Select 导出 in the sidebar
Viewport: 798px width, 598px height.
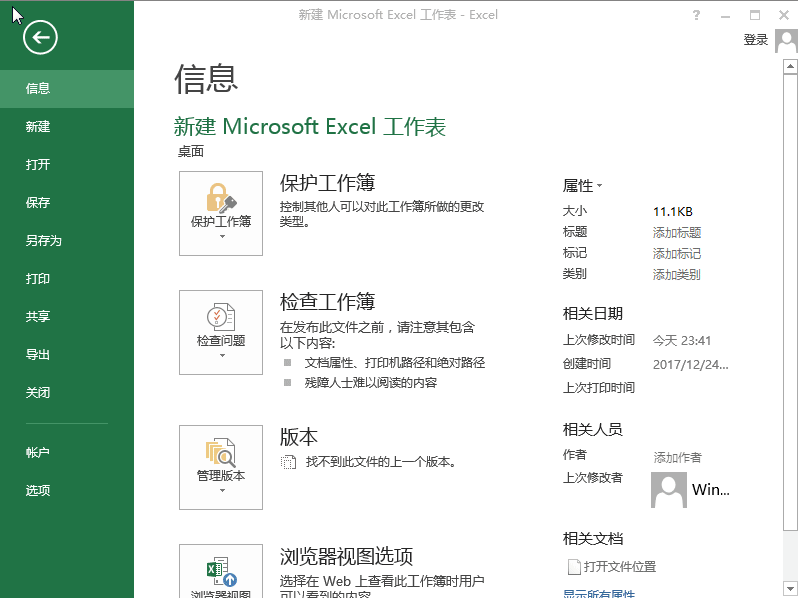pos(67,354)
